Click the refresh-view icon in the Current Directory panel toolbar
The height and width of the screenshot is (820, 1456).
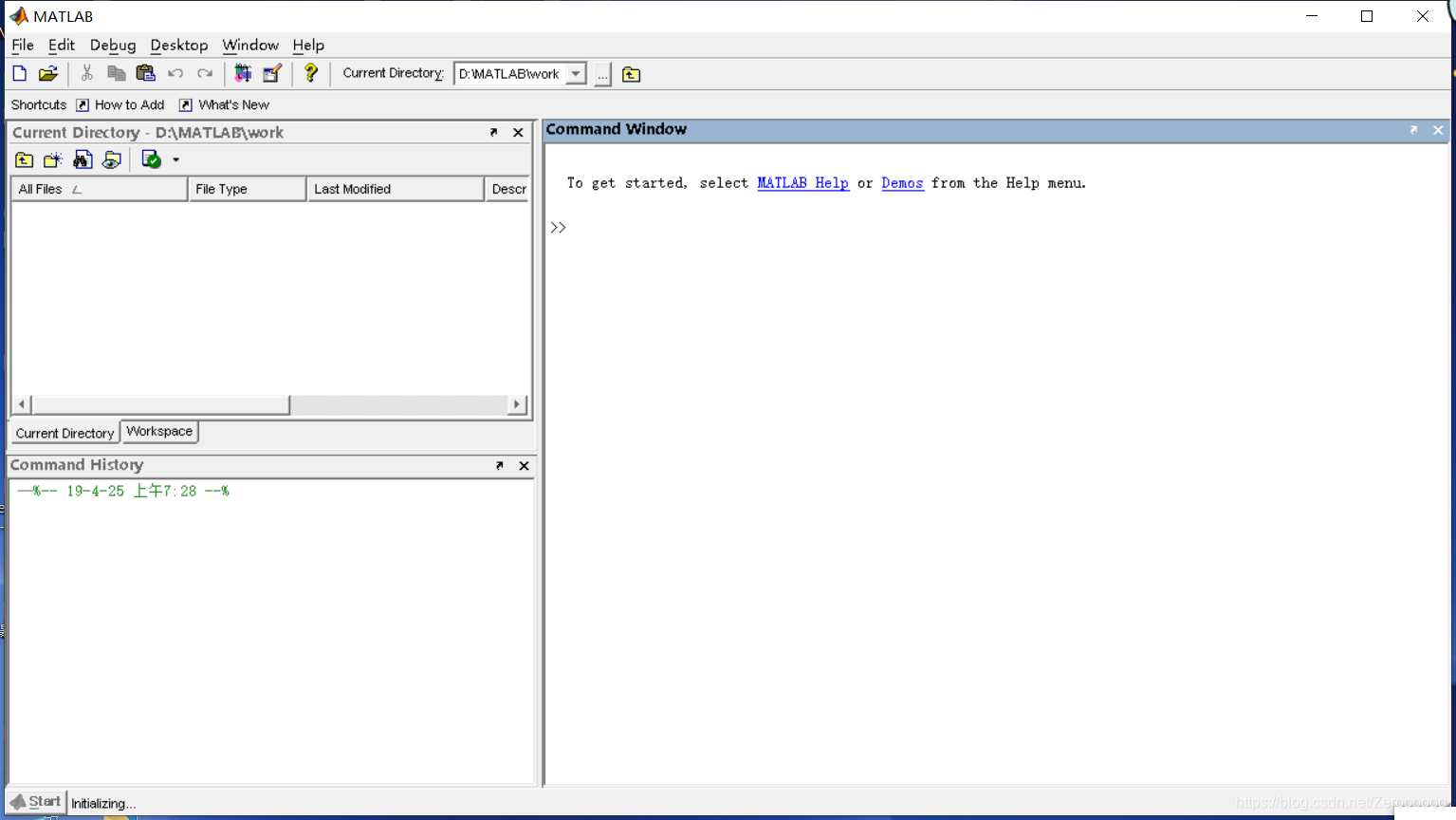[x=112, y=159]
